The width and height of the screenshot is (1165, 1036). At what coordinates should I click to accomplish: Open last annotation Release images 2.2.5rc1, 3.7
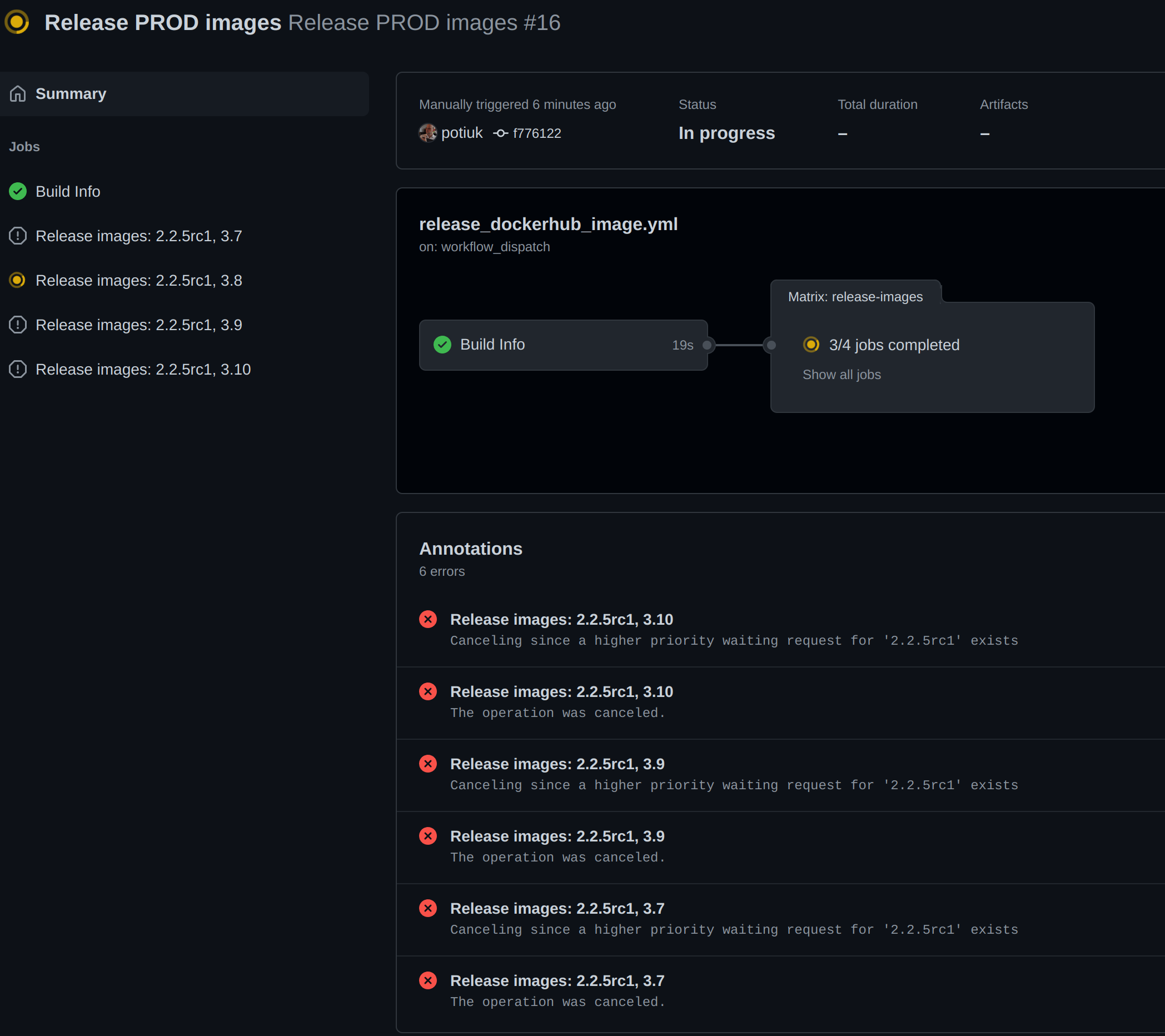click(557, 981)
